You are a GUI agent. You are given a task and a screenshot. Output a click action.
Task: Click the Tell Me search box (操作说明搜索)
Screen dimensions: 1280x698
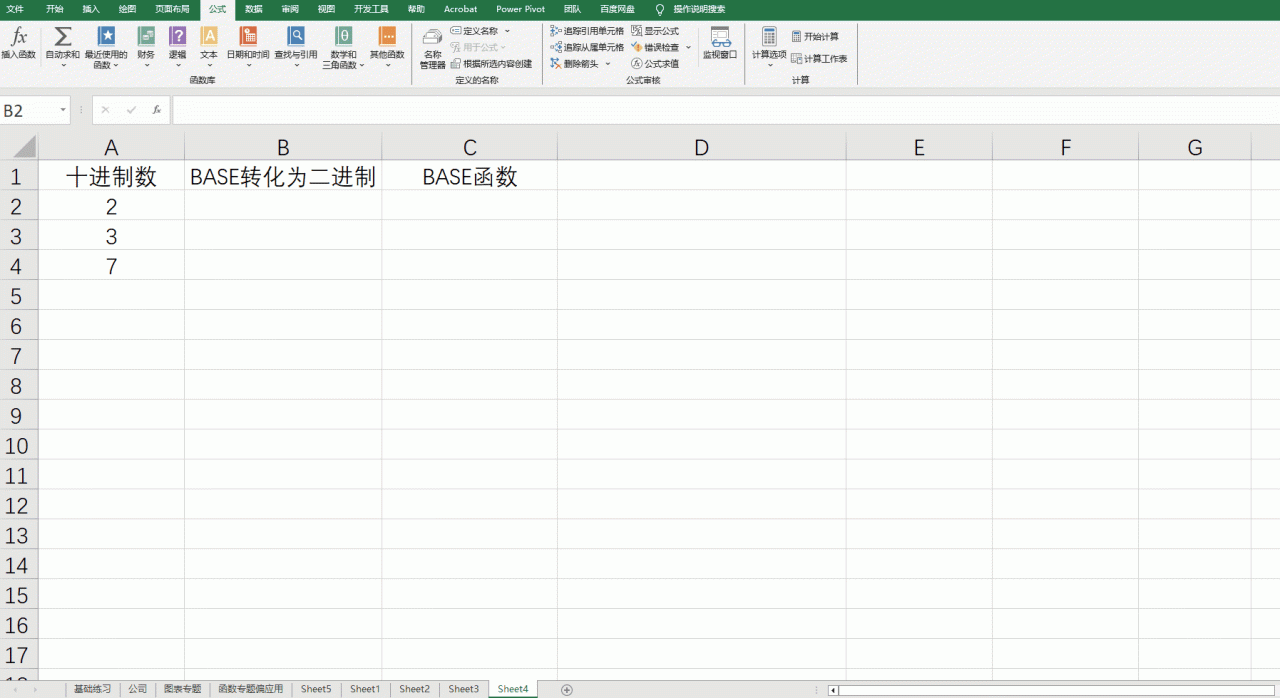click(x=700, y=9)
